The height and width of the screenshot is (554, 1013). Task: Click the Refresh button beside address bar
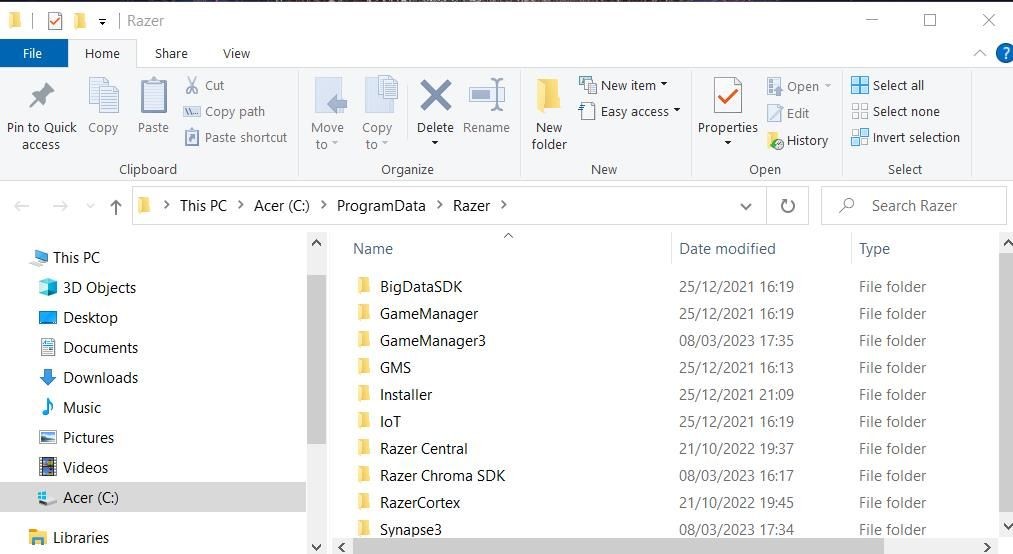tap(788, 206)
